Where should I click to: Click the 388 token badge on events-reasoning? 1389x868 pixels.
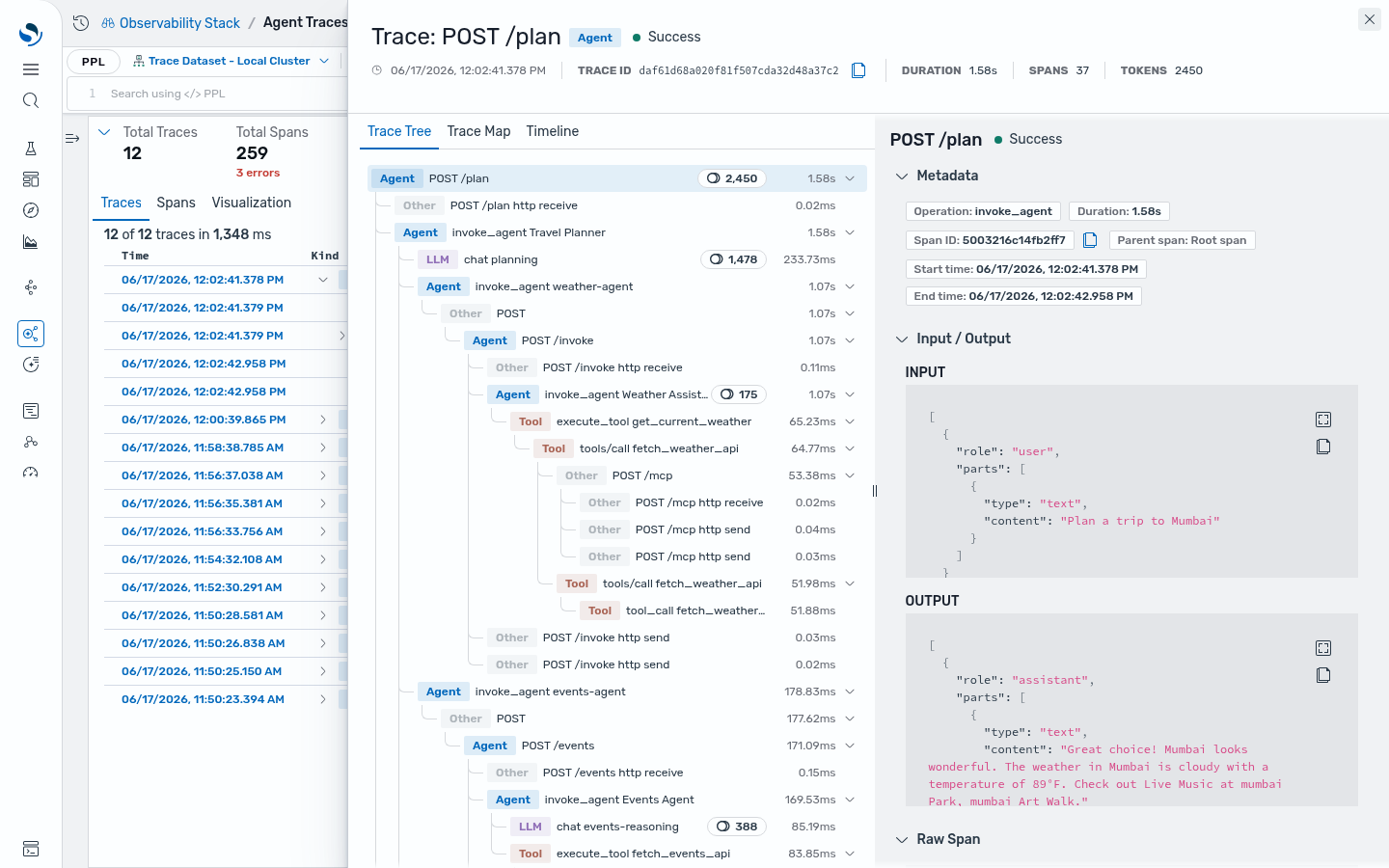coord(737,827)
